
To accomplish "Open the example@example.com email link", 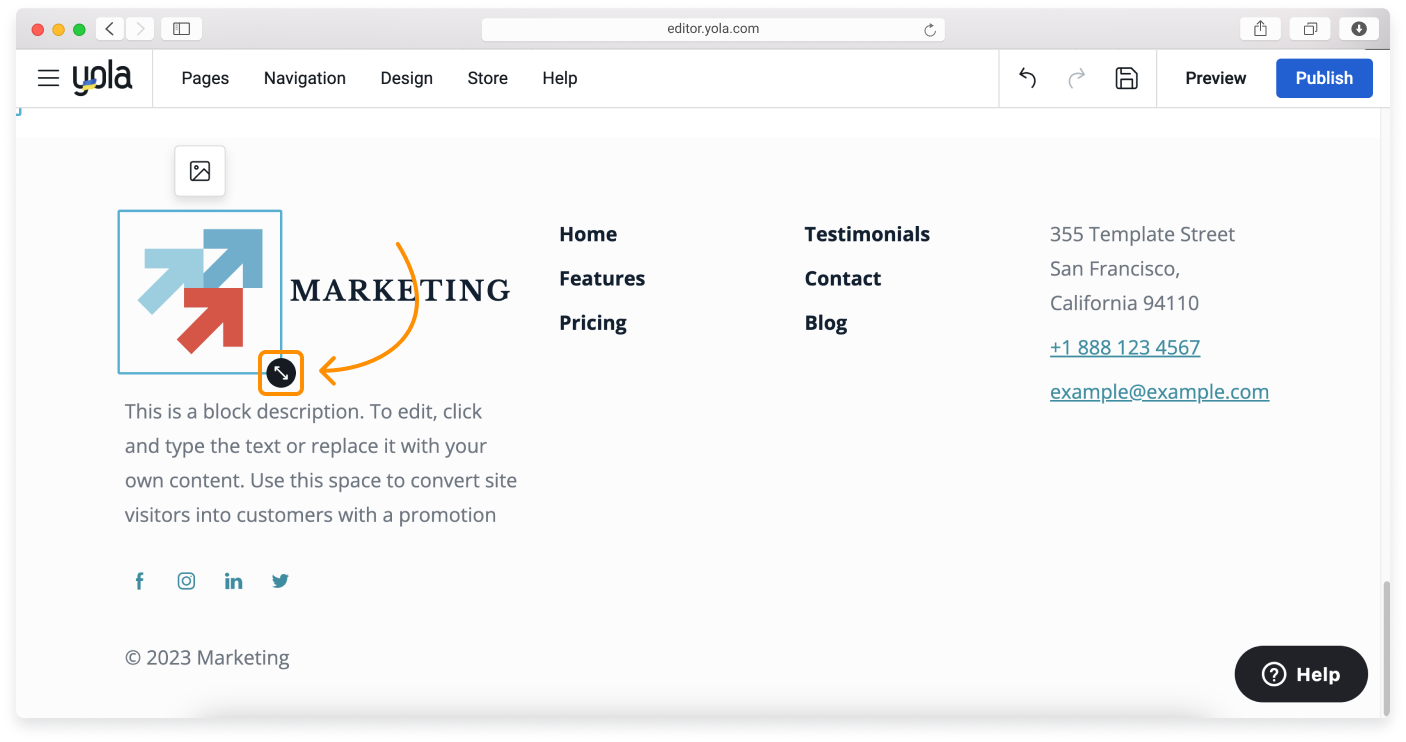I will coord(1159,391).
